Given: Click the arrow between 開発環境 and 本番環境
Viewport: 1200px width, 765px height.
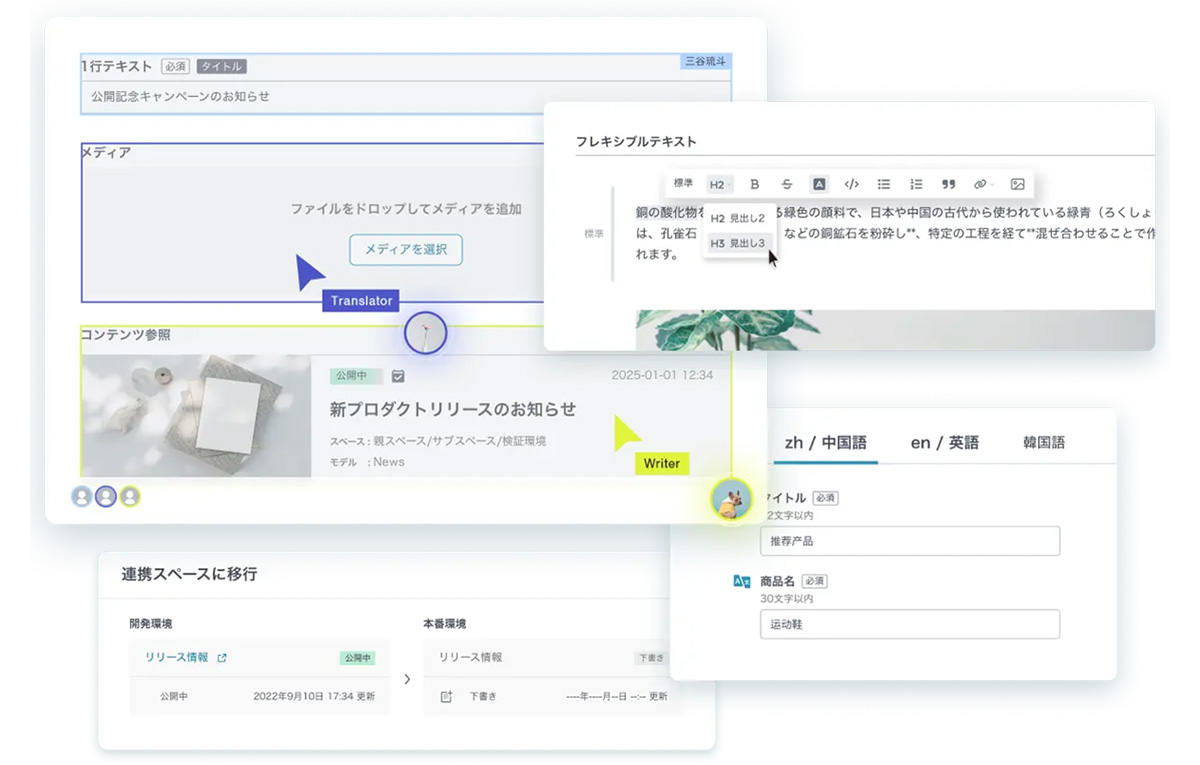Looking at the screenshot, I should click(x=407, y=679).
